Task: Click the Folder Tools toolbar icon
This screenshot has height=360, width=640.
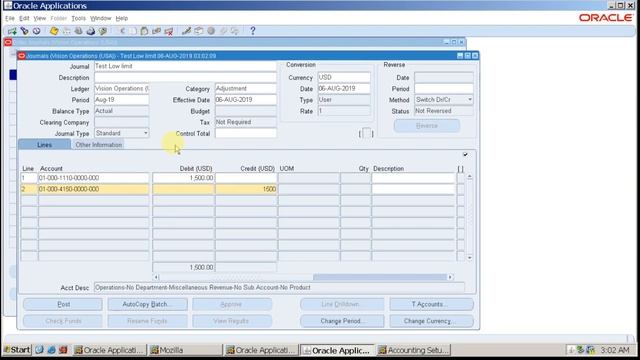Action: point(235,31)
